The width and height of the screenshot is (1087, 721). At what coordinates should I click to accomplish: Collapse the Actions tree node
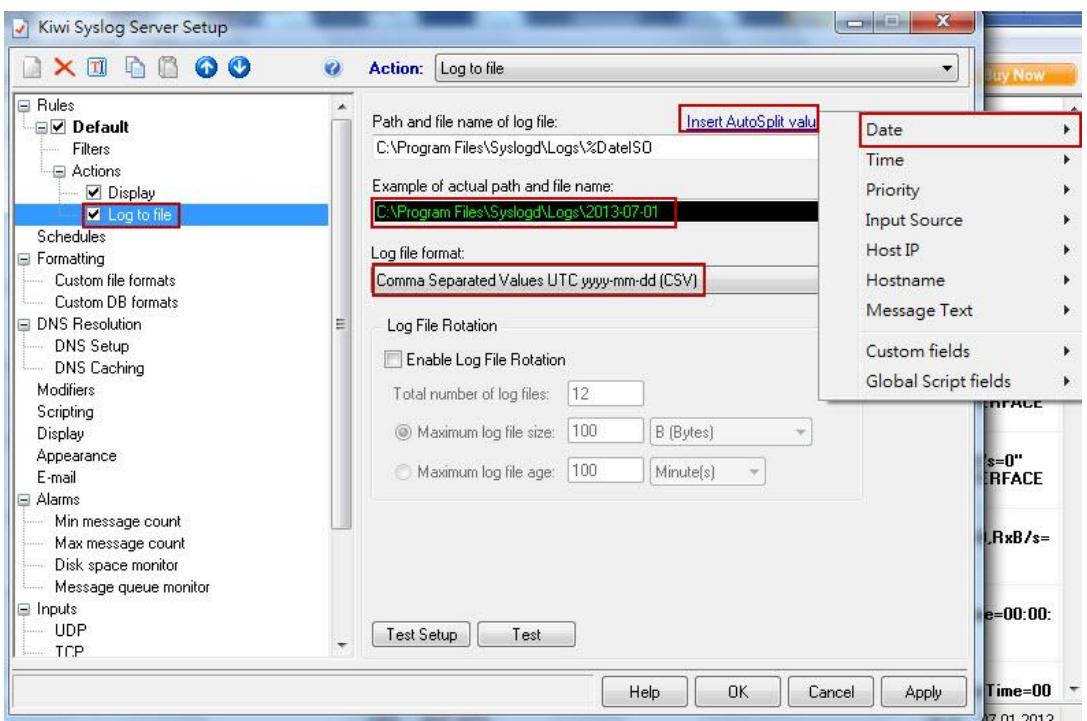pyautogui.click(x=59, y=171)
